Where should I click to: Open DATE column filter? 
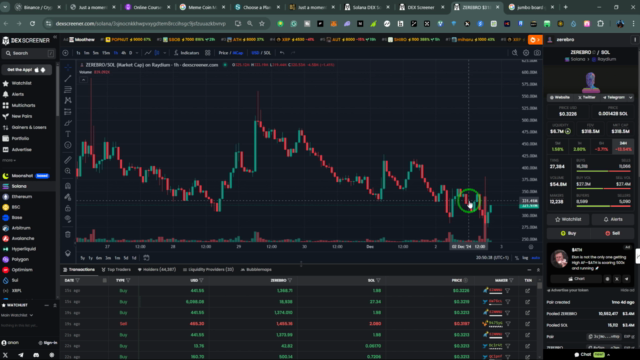(x=78, y=280)
